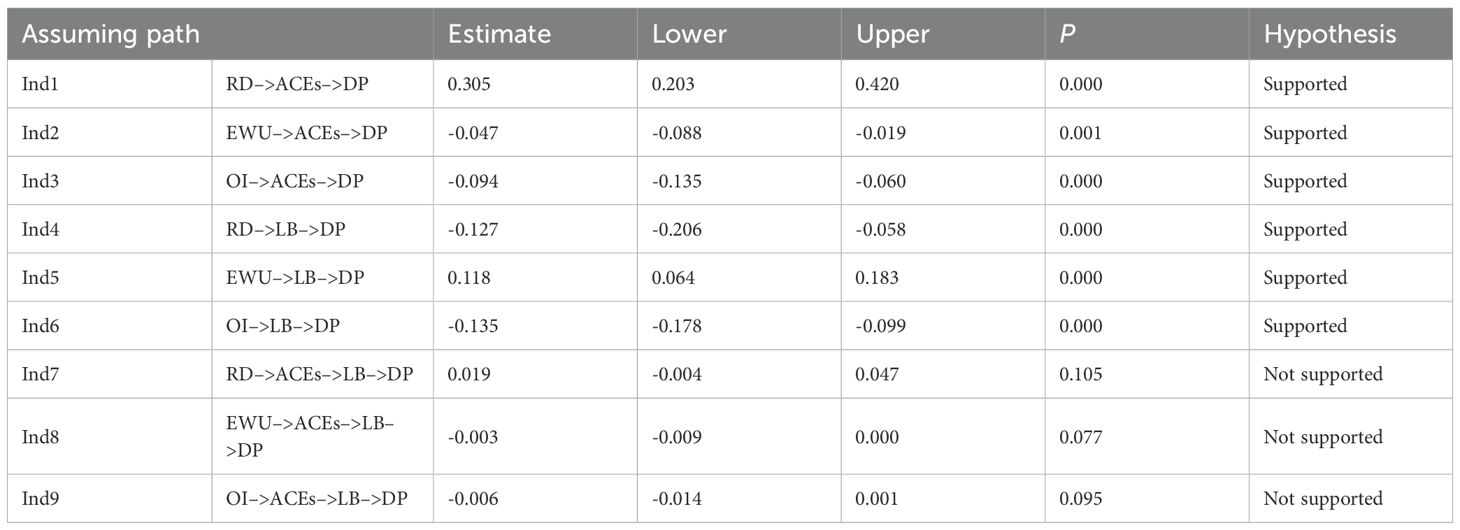Select the P value 0.077
Image resolution: width=1460 pixels, height=530 pixels.
1081,437
